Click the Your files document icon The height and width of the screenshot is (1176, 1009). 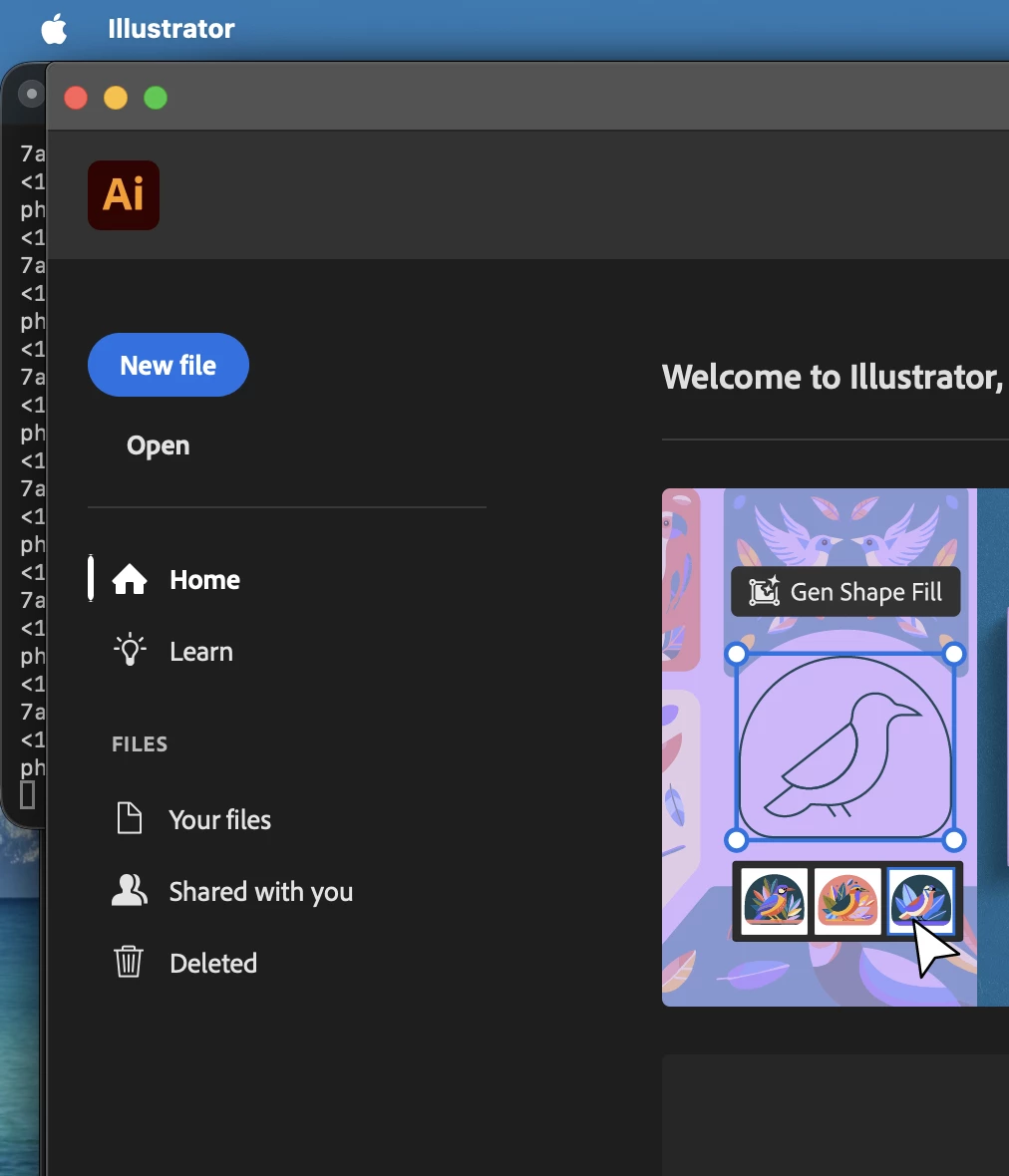129,818
